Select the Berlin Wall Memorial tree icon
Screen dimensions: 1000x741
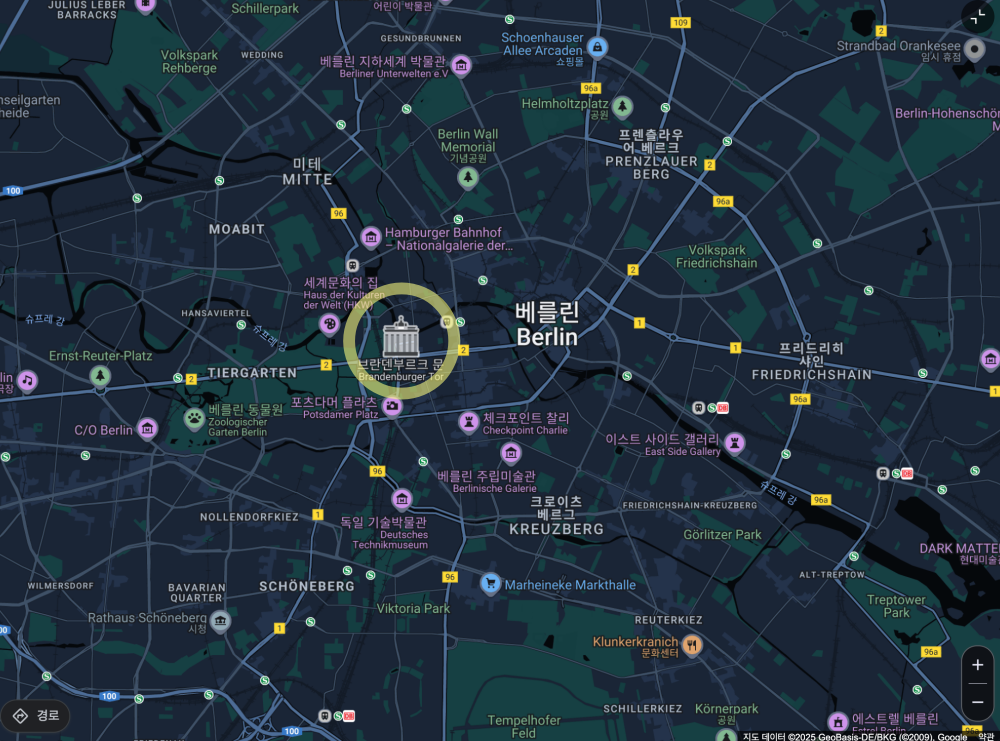pyautogui.click(x=468, y=177)
